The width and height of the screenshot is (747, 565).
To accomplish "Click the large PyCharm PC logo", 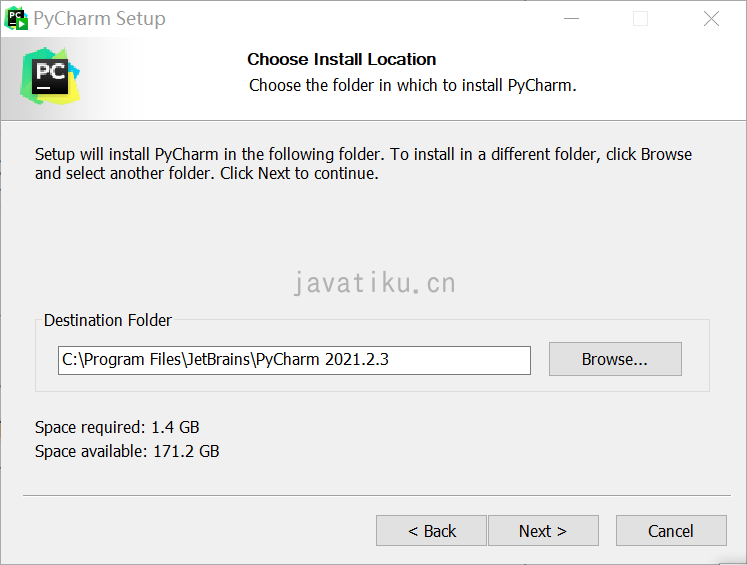I will 50,76.
